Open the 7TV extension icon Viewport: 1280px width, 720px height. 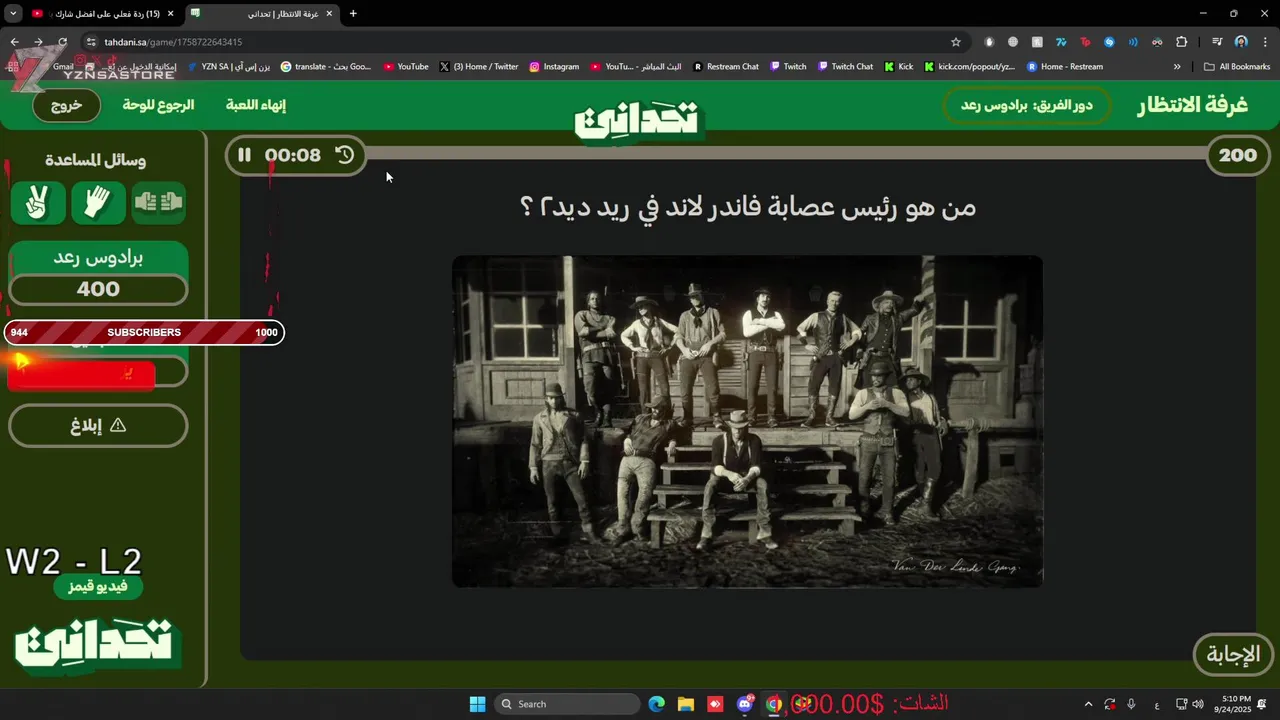point(1060,42)
